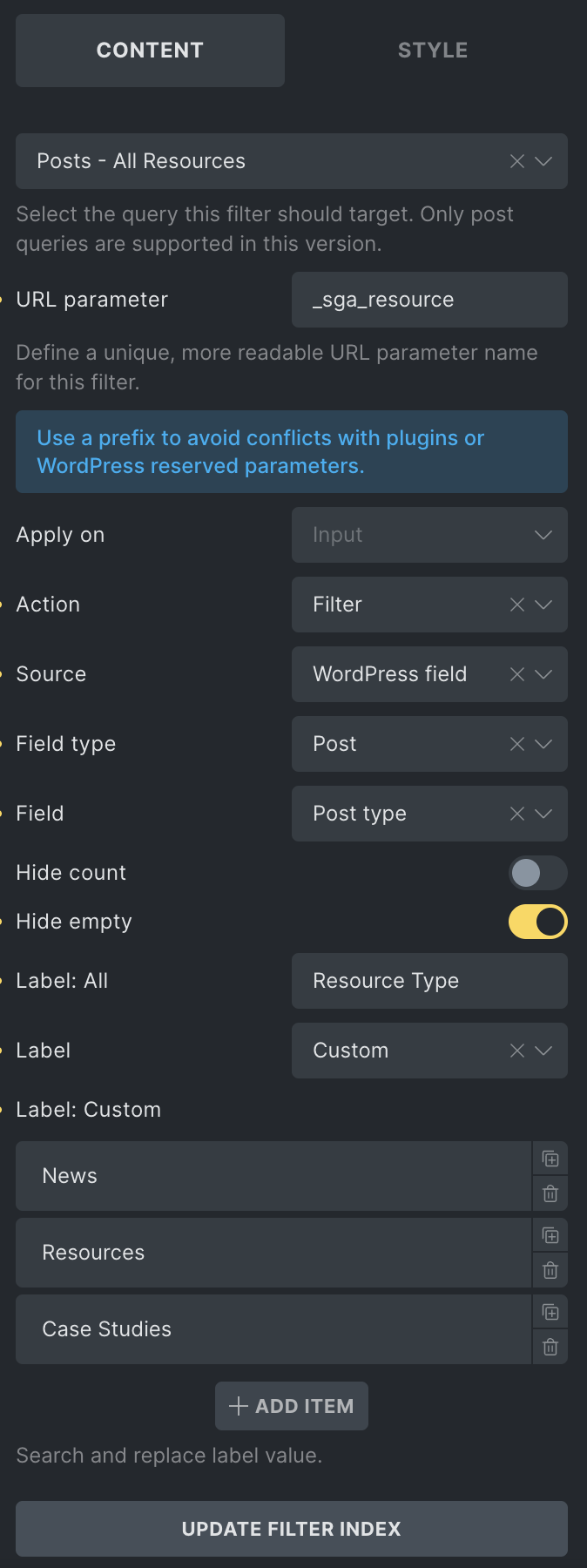Delete the News label item
The image size is (587, 1568).
coord(550,1193)
